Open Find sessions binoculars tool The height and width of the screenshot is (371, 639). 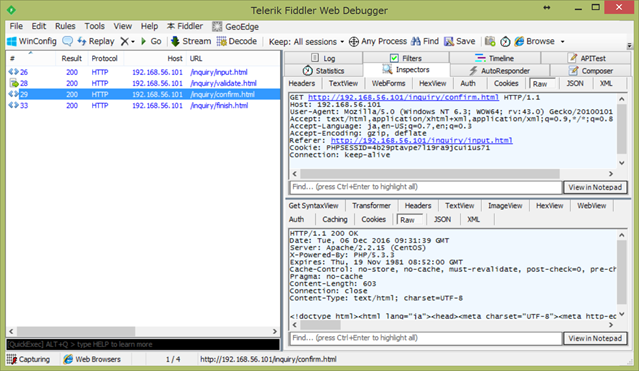click(x=425, y=41)
